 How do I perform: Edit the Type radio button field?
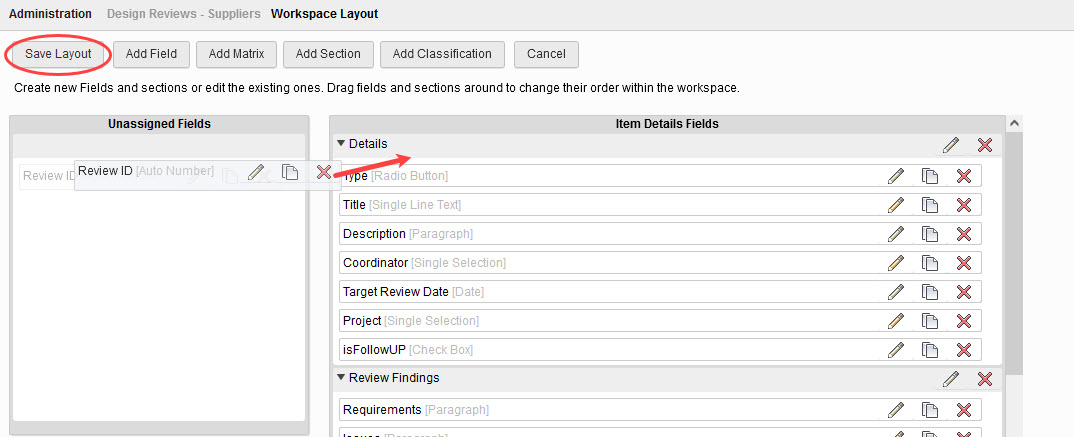(x=895, y=176)
